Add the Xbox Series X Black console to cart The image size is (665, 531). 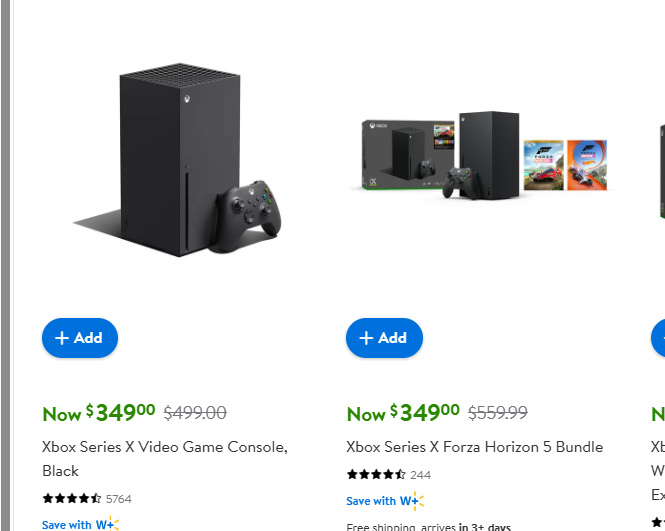80,338
